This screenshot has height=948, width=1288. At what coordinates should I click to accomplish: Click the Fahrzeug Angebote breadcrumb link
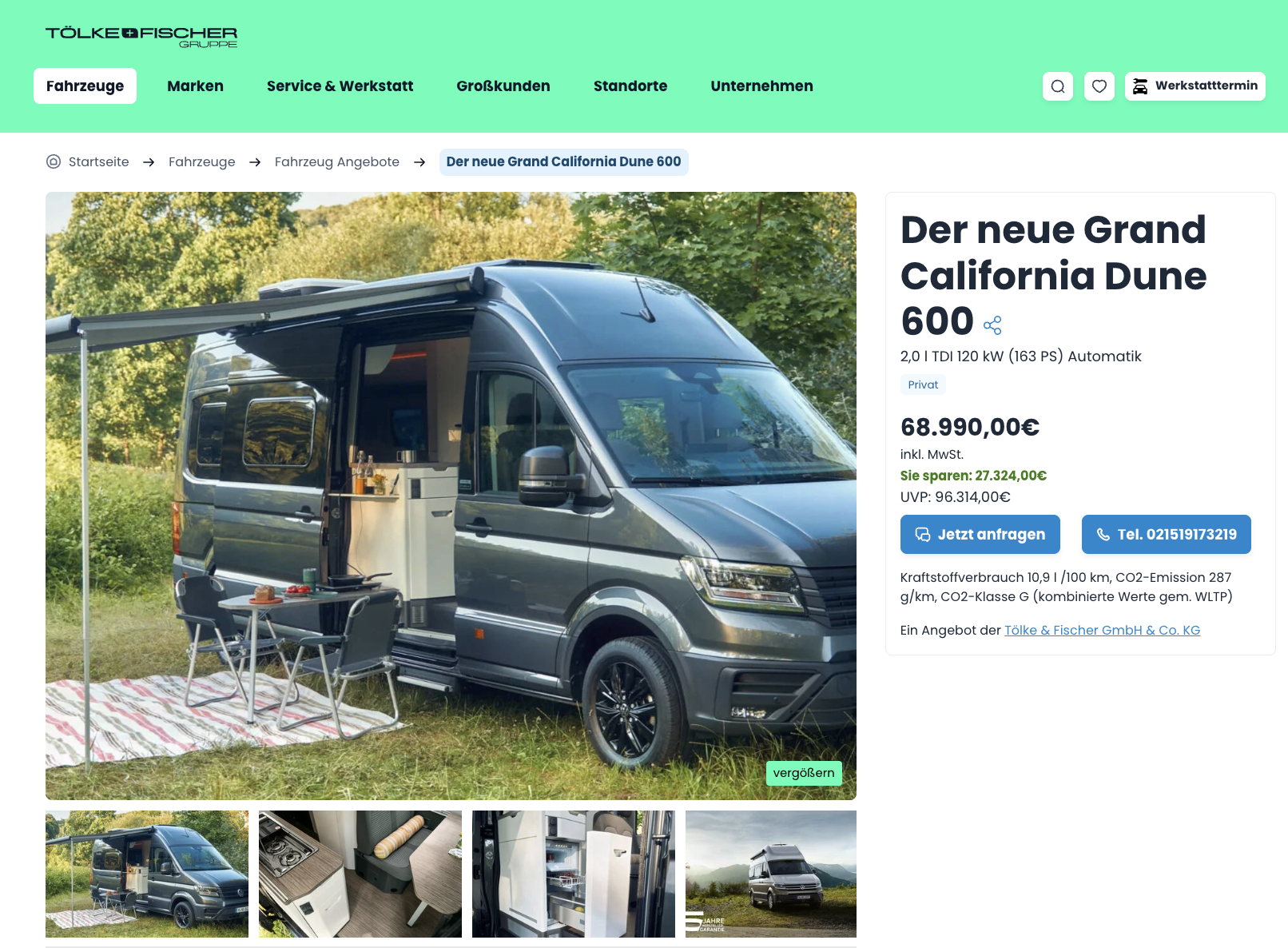(337, 161)
